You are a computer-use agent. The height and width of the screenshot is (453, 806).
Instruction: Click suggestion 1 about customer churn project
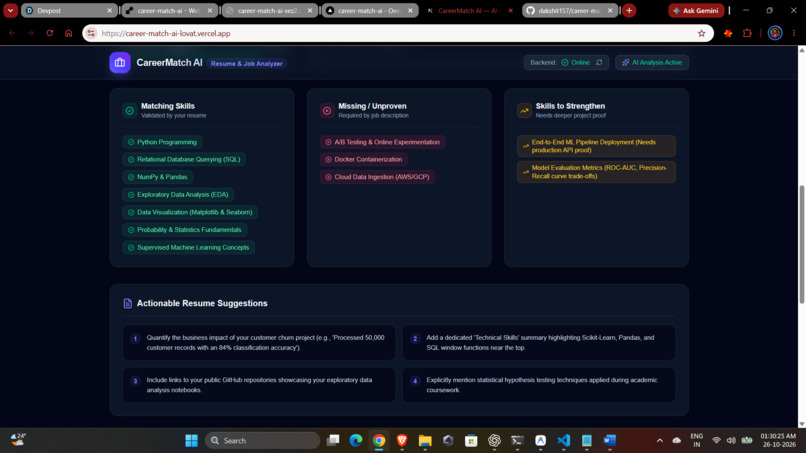[x=259, y=342]
